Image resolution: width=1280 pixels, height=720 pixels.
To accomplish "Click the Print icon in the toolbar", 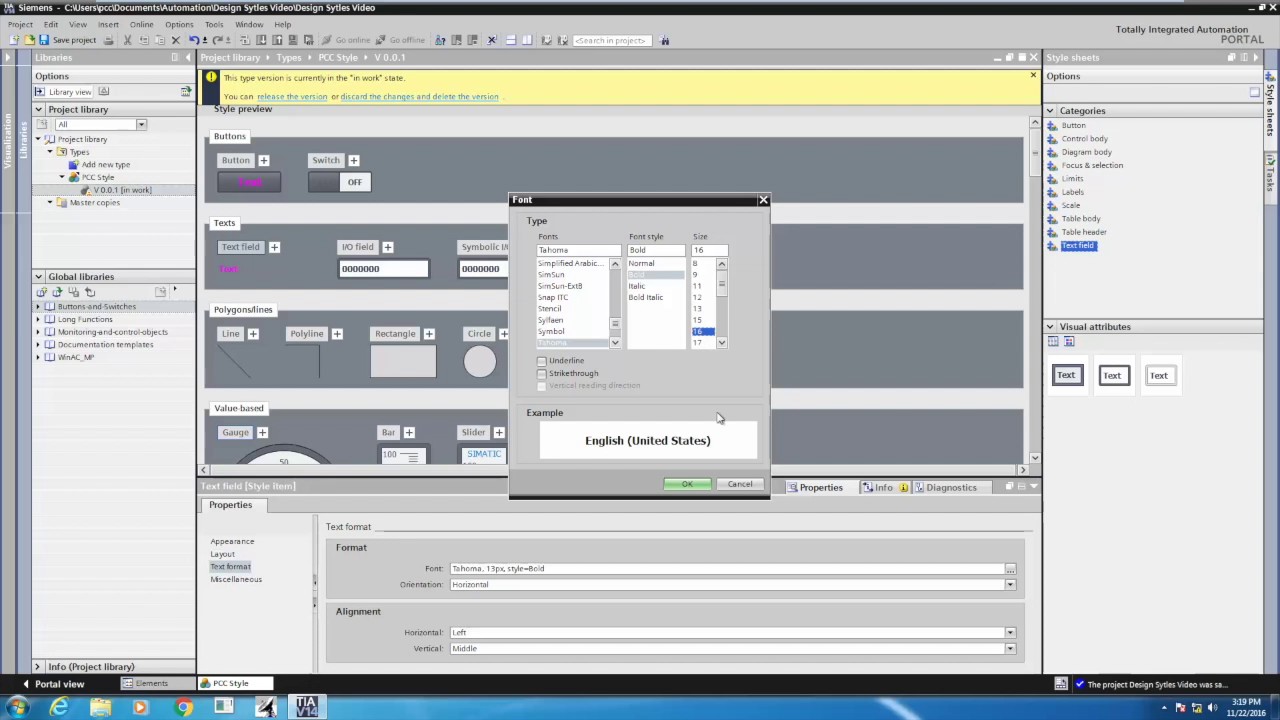I will point(110,40).
